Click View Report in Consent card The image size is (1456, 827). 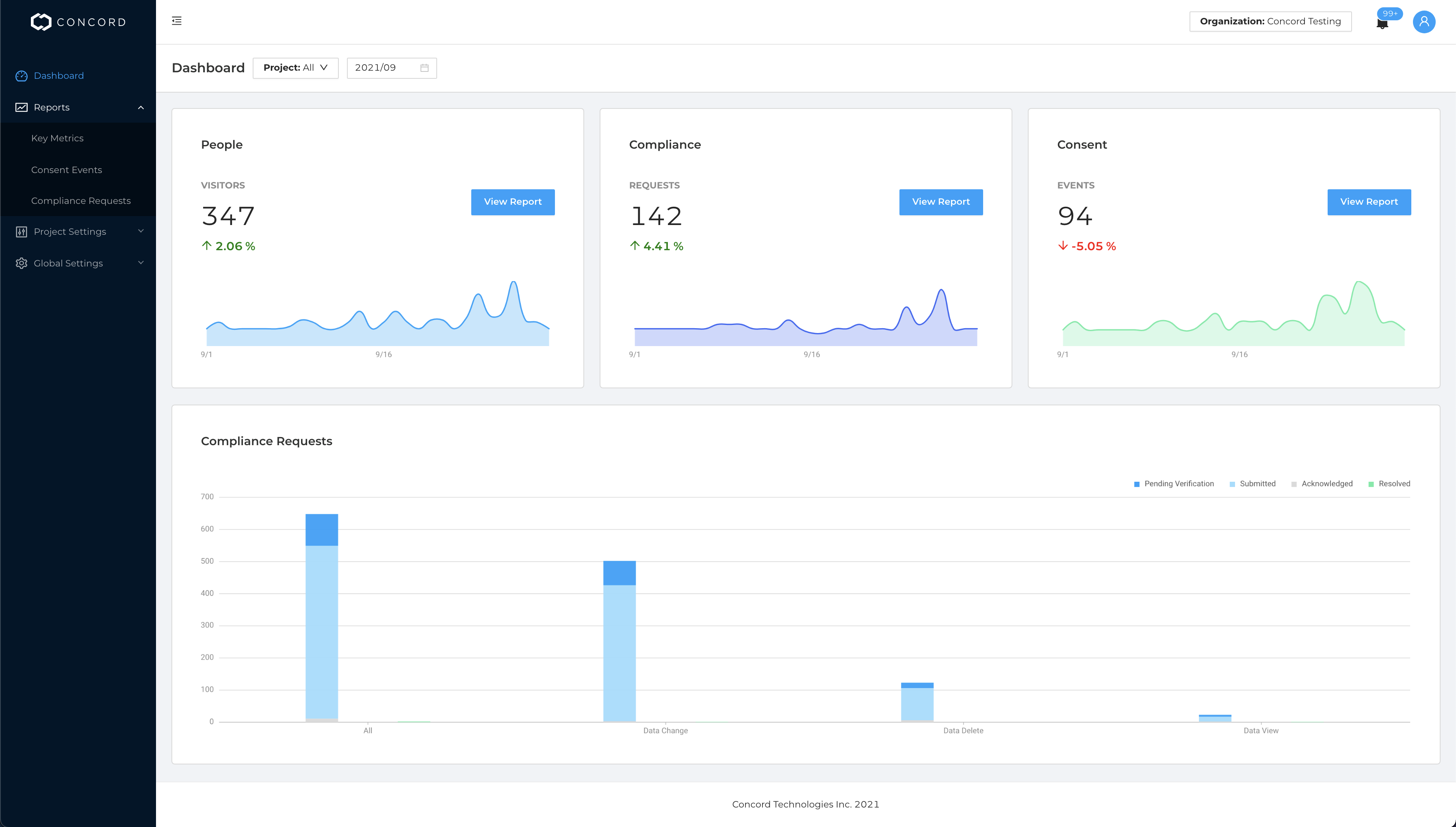[1369, 202]
